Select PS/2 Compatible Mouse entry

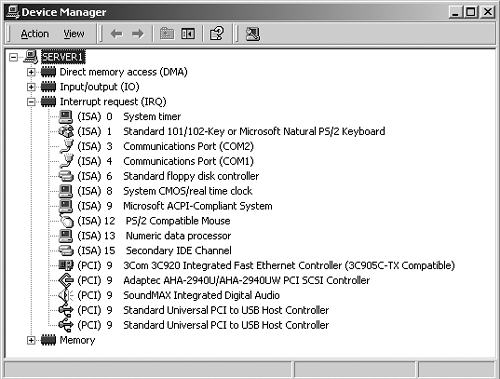[154, 221]
